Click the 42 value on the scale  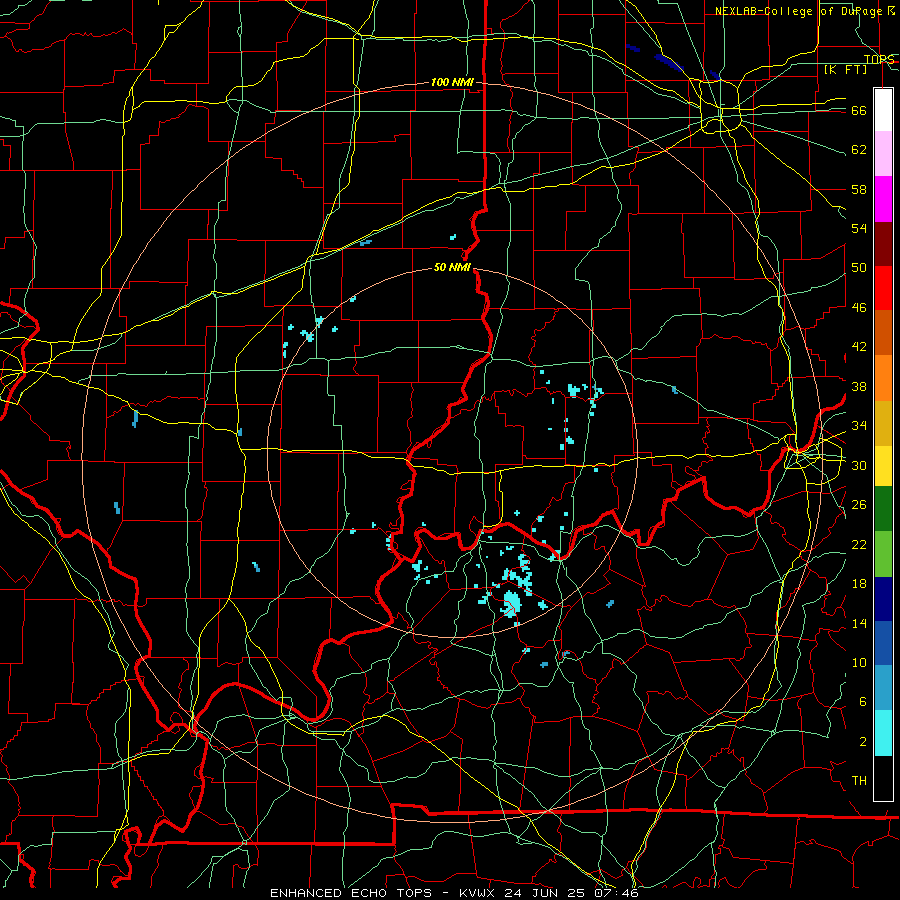pos(859,347)
